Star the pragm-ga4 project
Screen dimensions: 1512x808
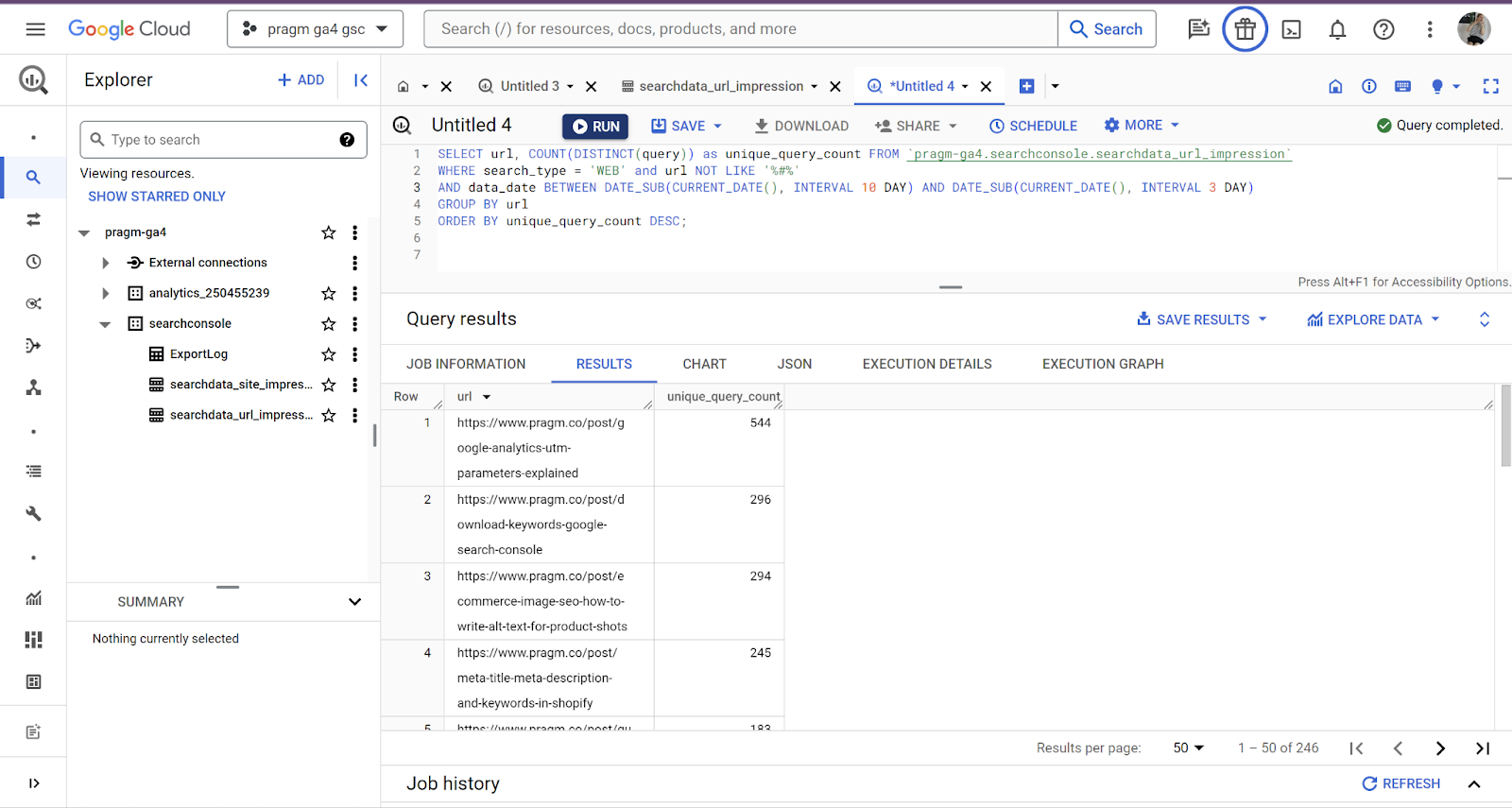point(329,232)
